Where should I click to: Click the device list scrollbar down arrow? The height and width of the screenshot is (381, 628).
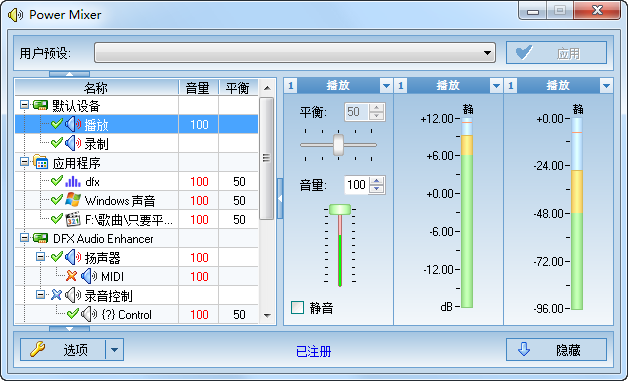pos(267,316)
